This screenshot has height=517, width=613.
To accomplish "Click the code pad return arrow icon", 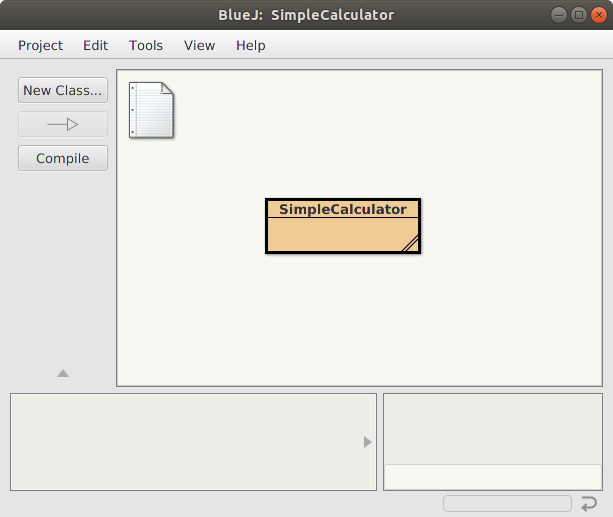I will 589,503.
